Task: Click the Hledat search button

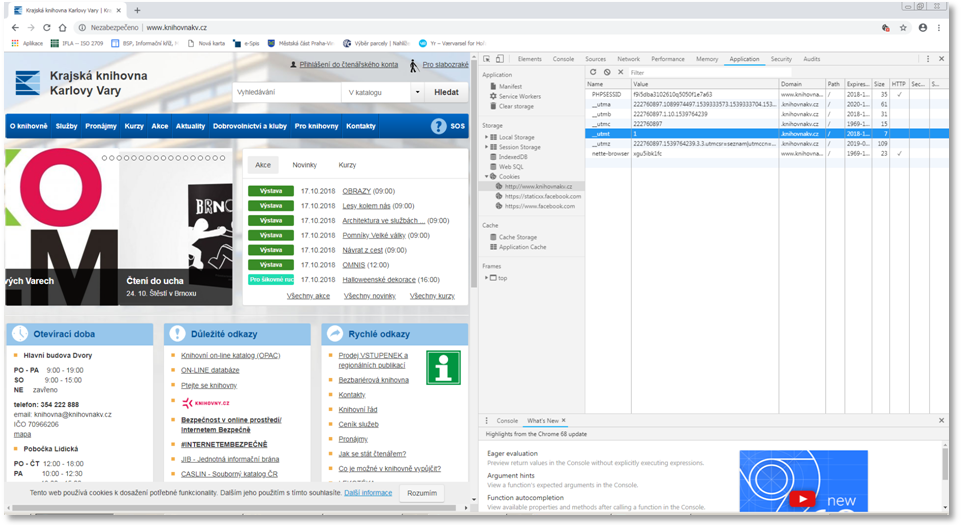Action: [x=446, y=93]
